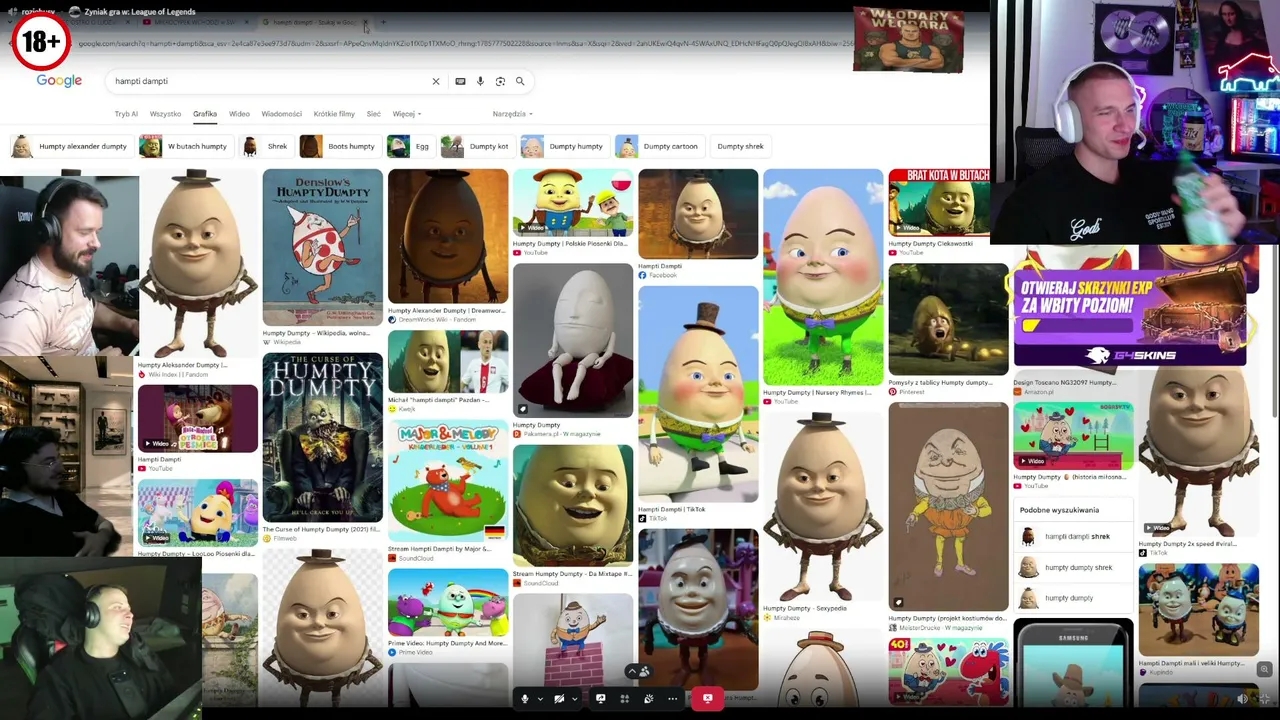
Task: Mute microphone in the call toolbar
Action: point(525,698)
